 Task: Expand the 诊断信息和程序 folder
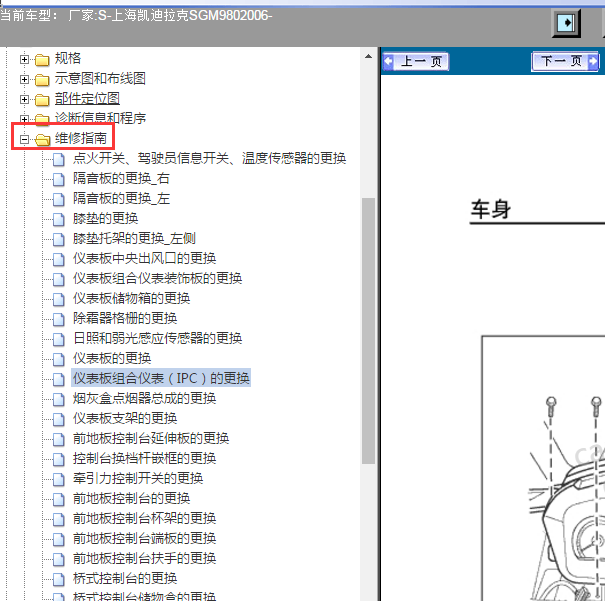(x=24, y=119)
